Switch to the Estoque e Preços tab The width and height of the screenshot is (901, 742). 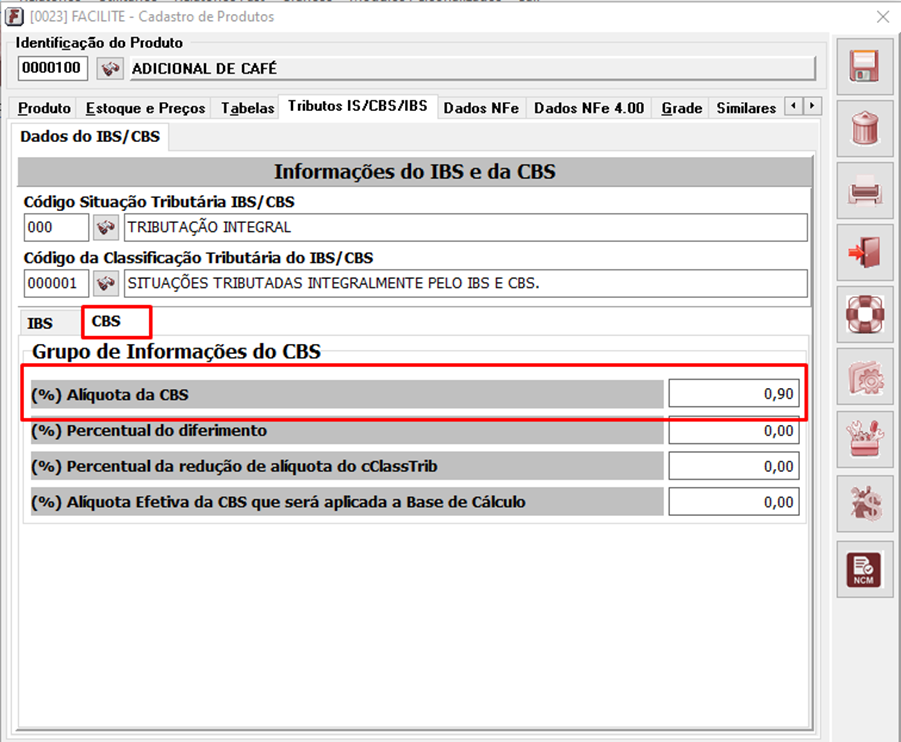tap(145, 108)
